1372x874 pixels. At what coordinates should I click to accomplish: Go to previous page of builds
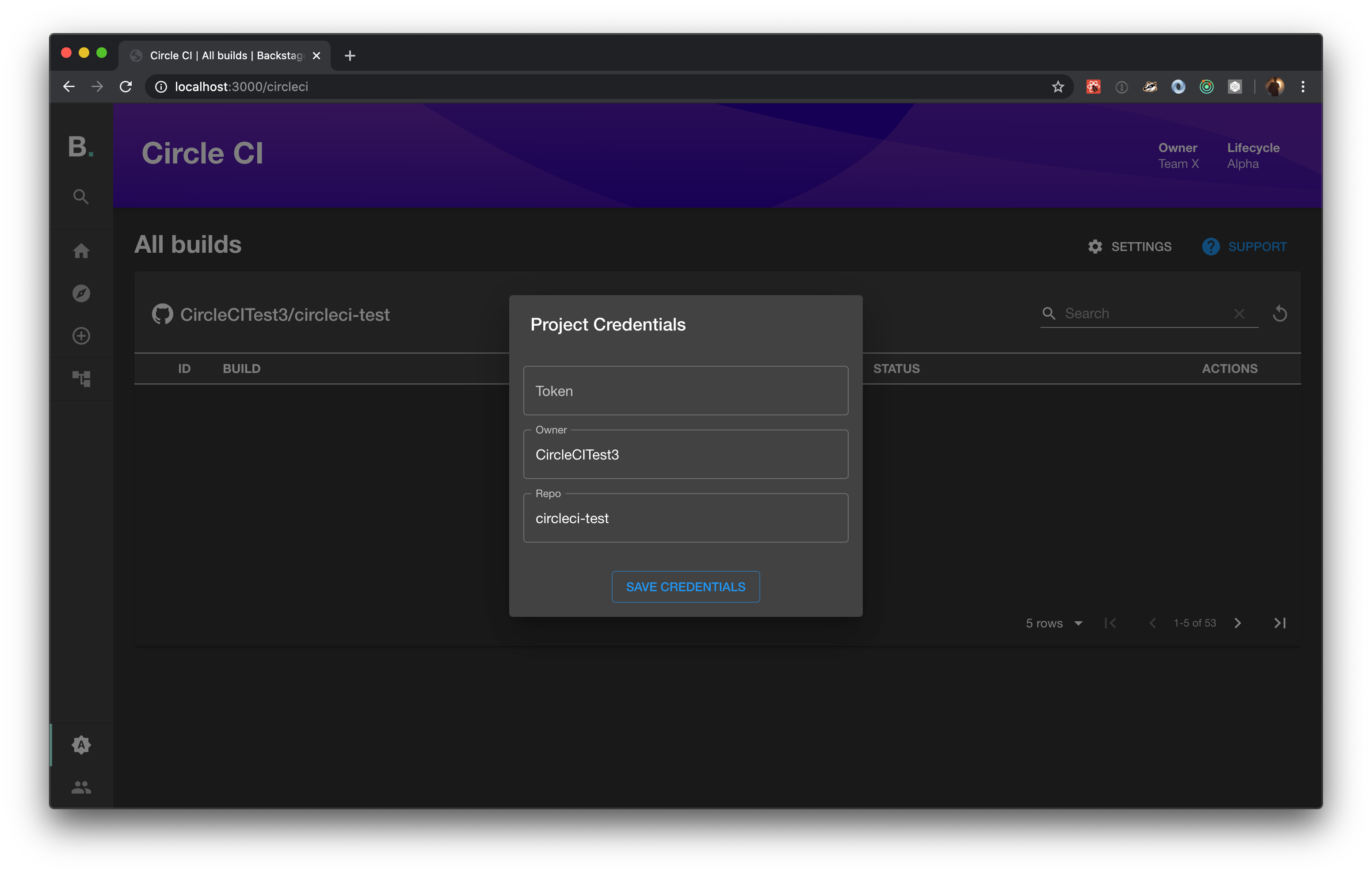pyautogui.click(x=1152, y=623)
